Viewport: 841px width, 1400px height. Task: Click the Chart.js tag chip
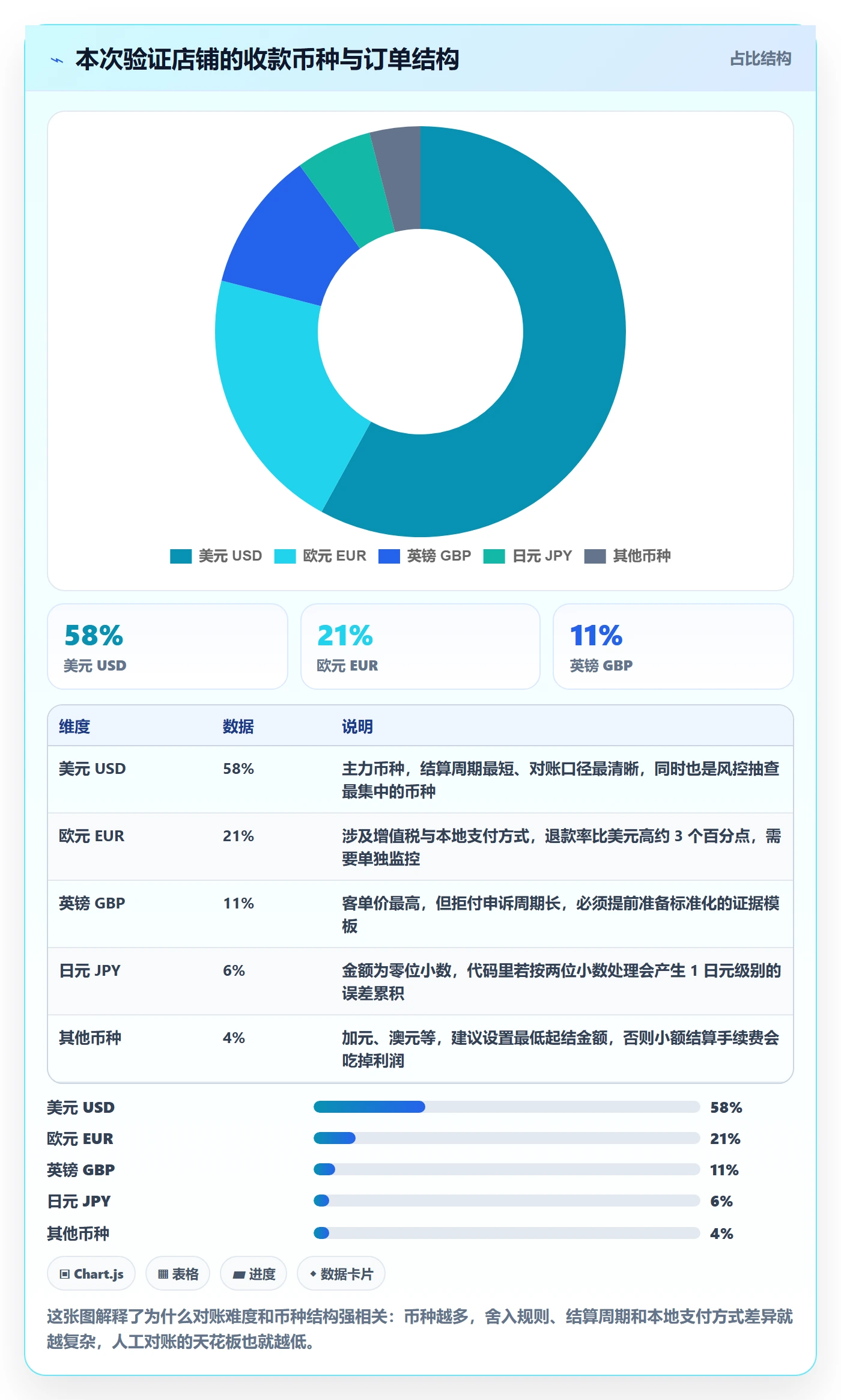point(91,1273)
